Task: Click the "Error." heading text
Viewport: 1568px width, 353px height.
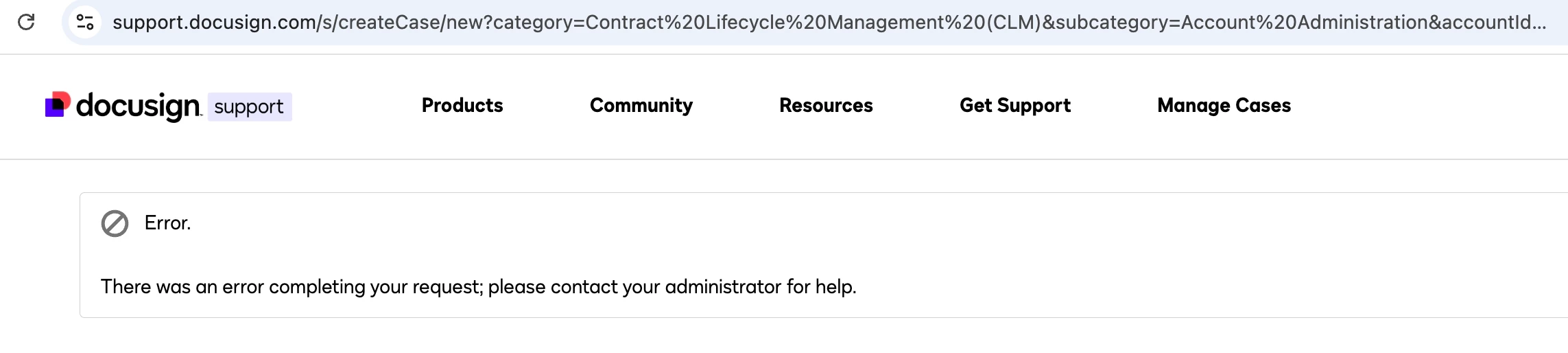Action: 167,223
